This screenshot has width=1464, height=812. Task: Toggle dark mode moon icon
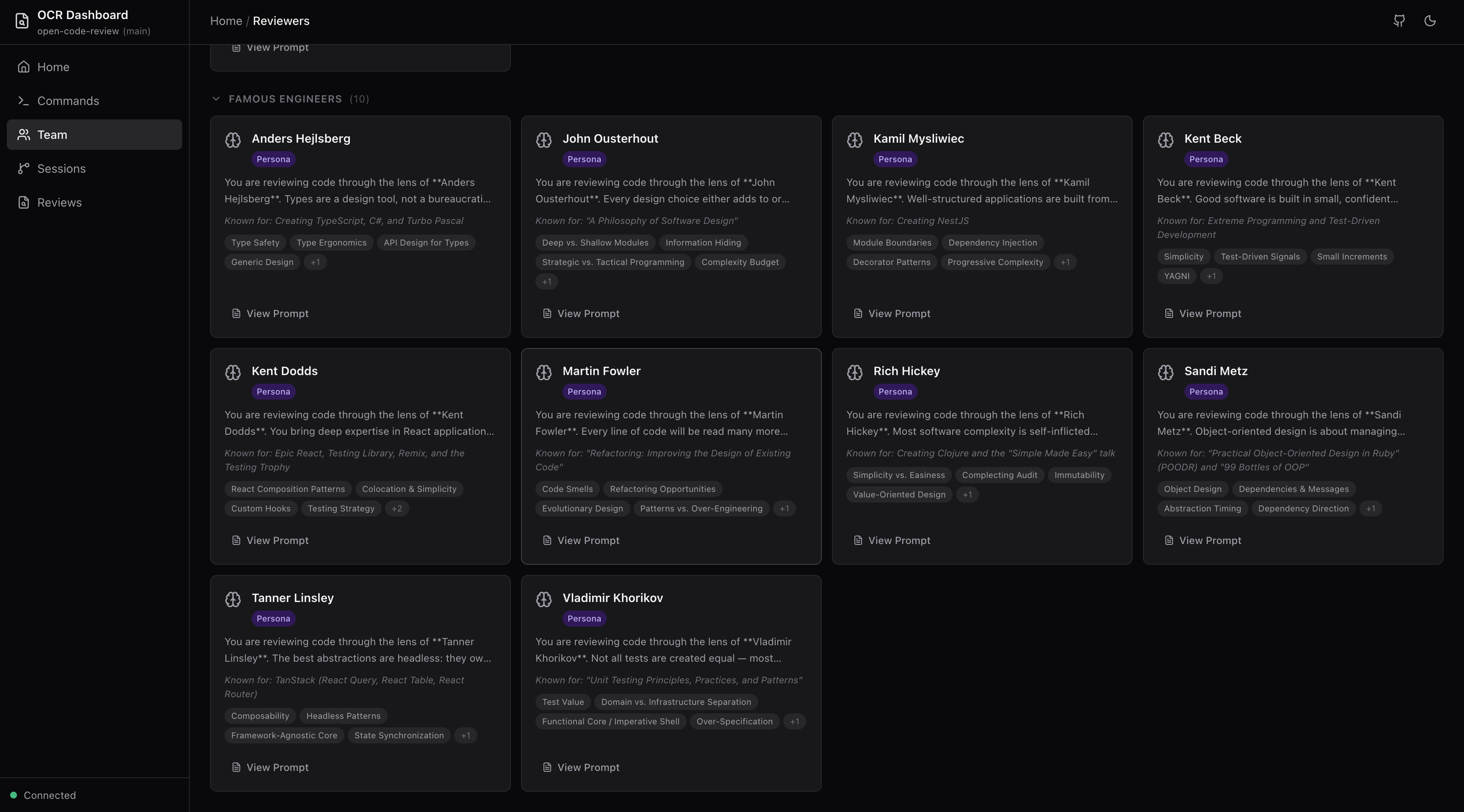point(1430,21)
